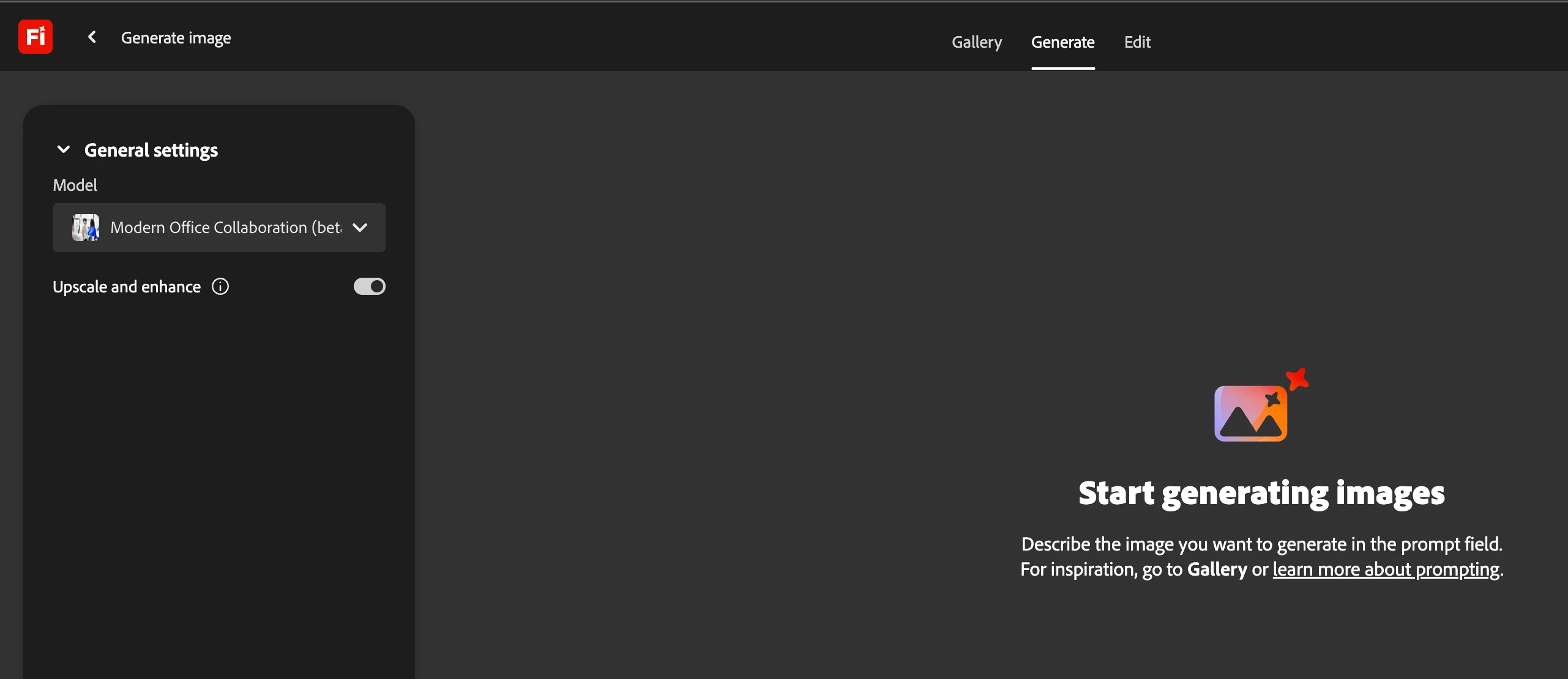
Task: Click the Modern Office Collaboration model thumbnail
Action: click(85, 228)
